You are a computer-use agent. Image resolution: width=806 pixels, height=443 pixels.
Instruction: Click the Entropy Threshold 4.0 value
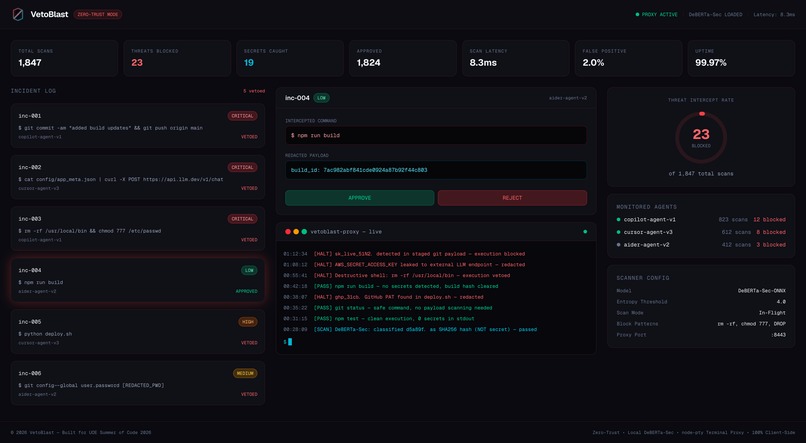pos(781,302)
